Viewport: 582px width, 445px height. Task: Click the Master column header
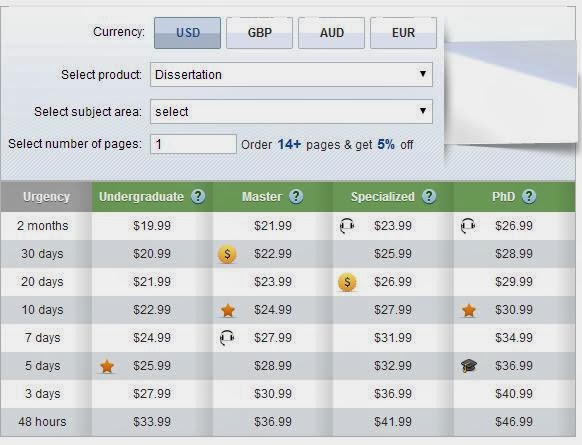(x=272, y=196)
